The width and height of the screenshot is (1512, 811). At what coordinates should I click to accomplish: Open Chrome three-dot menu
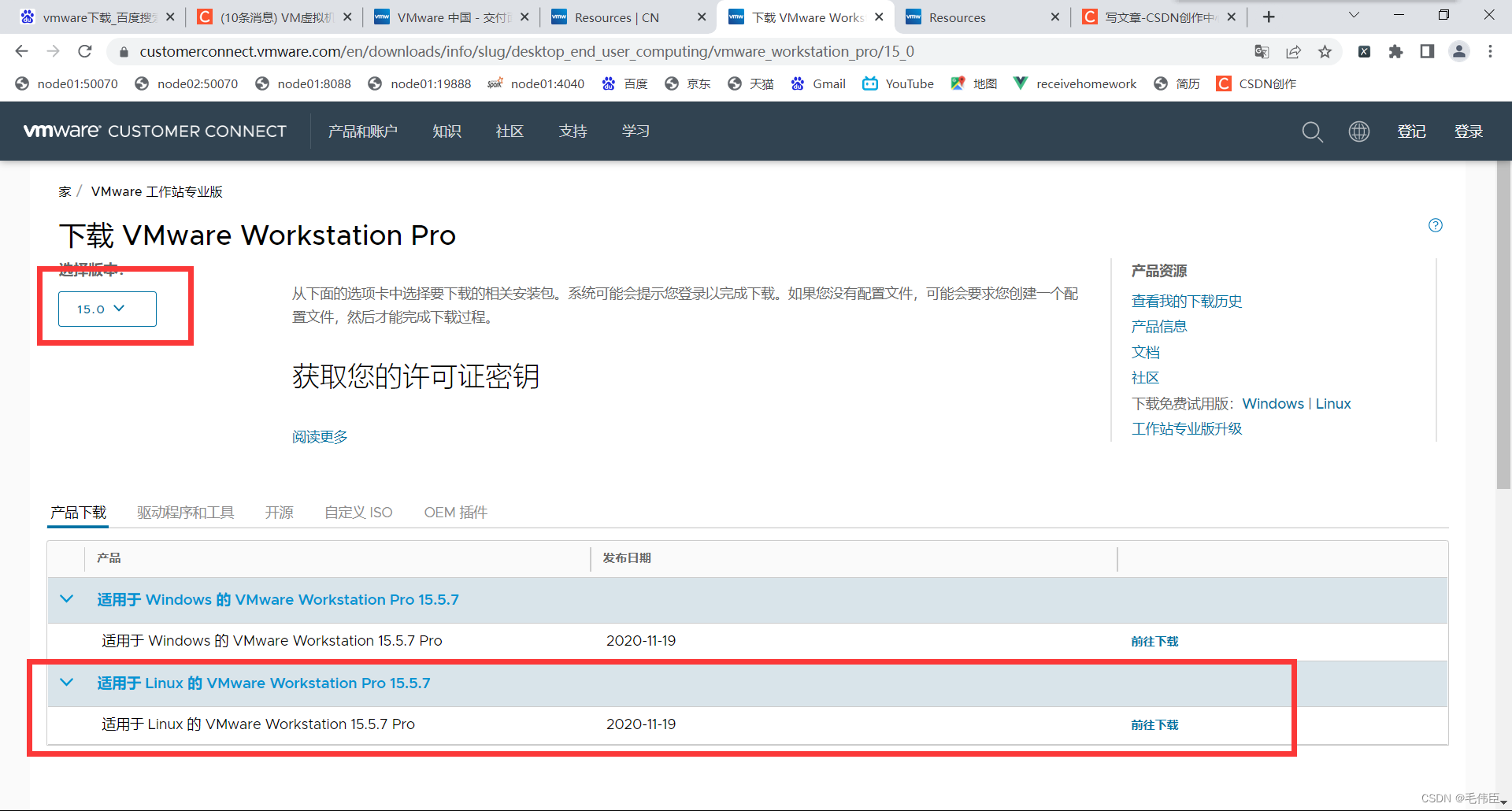(x=1490, y=51)
